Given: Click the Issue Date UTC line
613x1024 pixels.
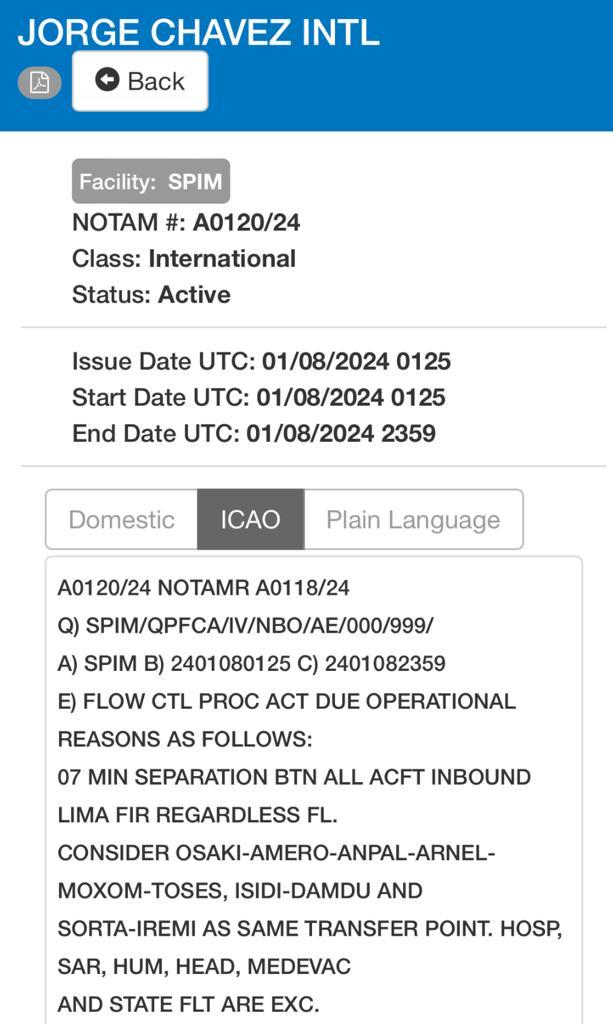Looking at the screenshot, I should (x=261, y=361).
